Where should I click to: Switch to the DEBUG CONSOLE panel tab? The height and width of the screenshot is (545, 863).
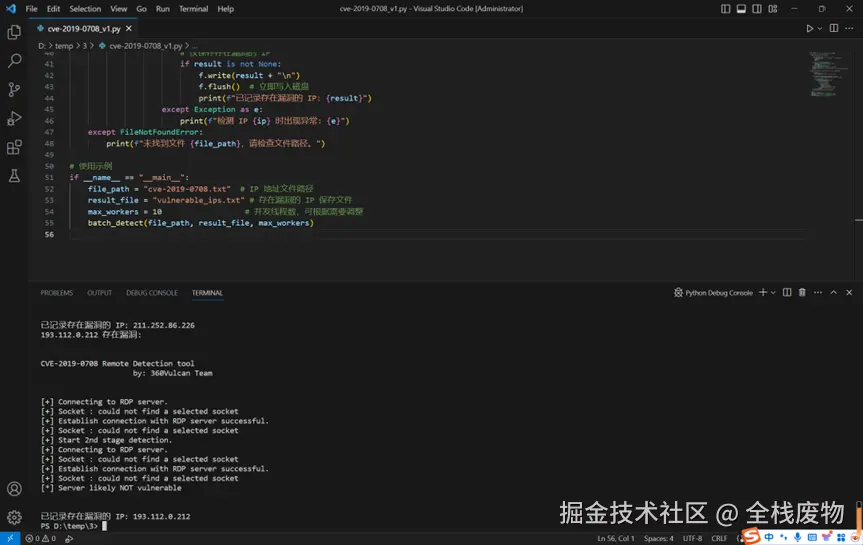(152, 293)
